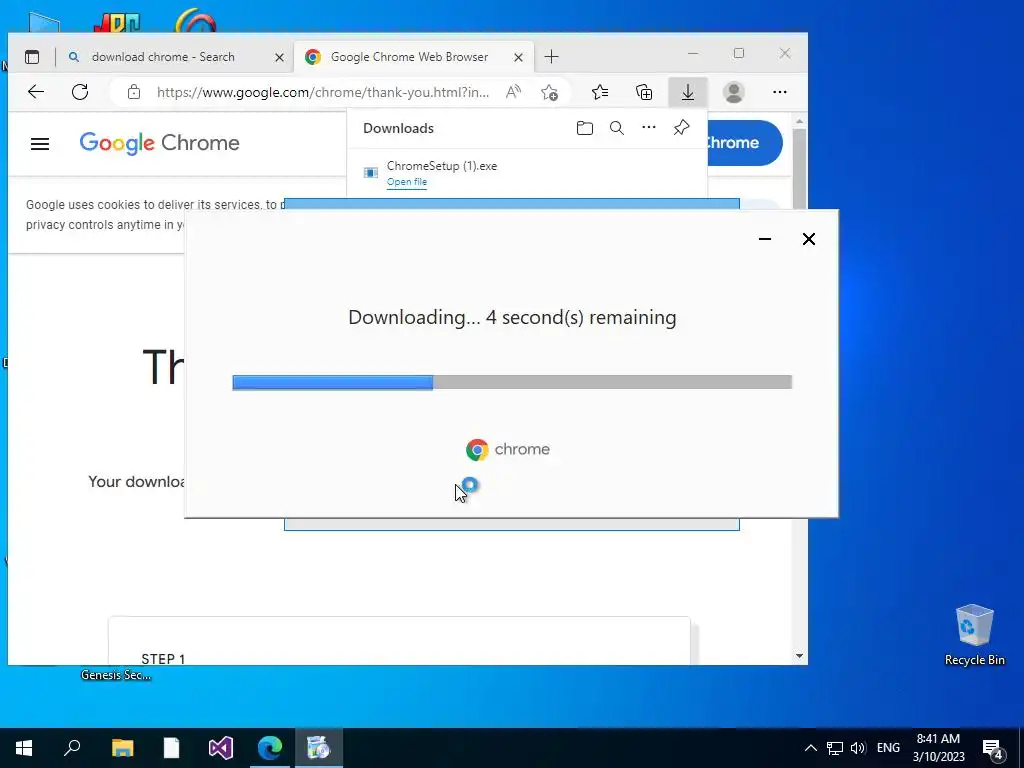Close the 'download chrome - Search' tab
The image size is (1024, 768).
(280, 57)
